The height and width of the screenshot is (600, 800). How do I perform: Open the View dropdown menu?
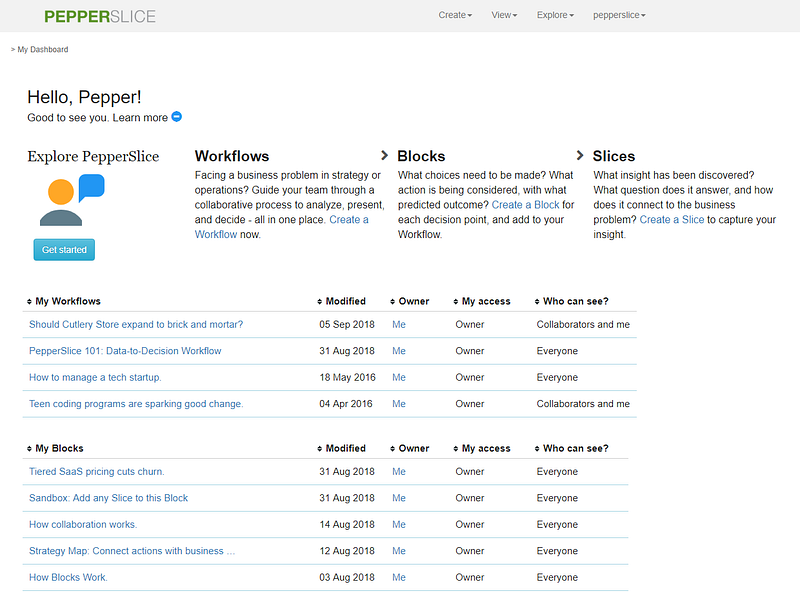(504, 15)
